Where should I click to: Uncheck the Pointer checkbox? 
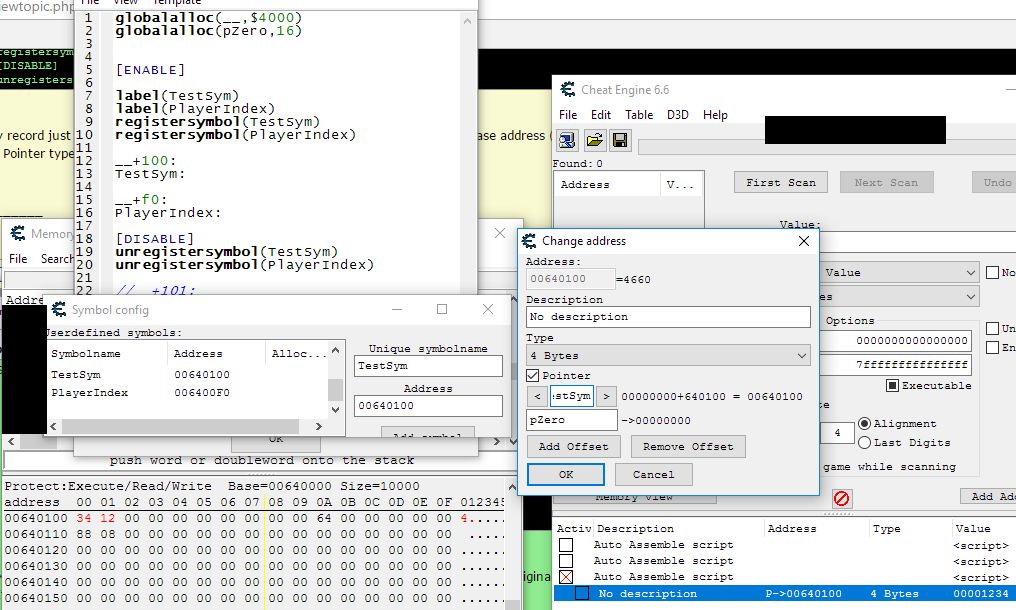coord(533,375)
